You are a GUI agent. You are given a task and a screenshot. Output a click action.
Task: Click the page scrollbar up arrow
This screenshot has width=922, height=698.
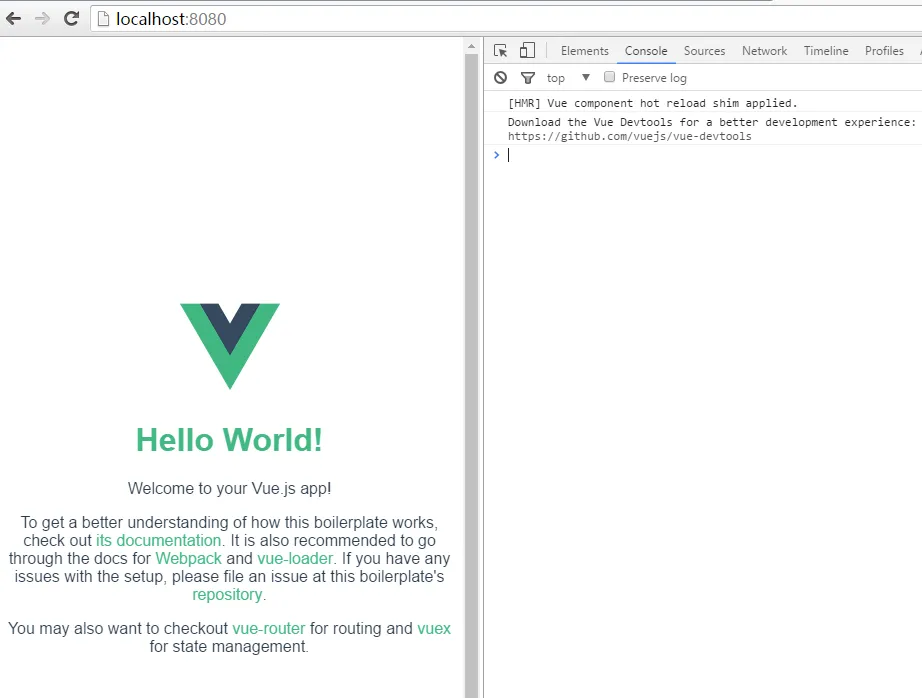pos(471,46)
